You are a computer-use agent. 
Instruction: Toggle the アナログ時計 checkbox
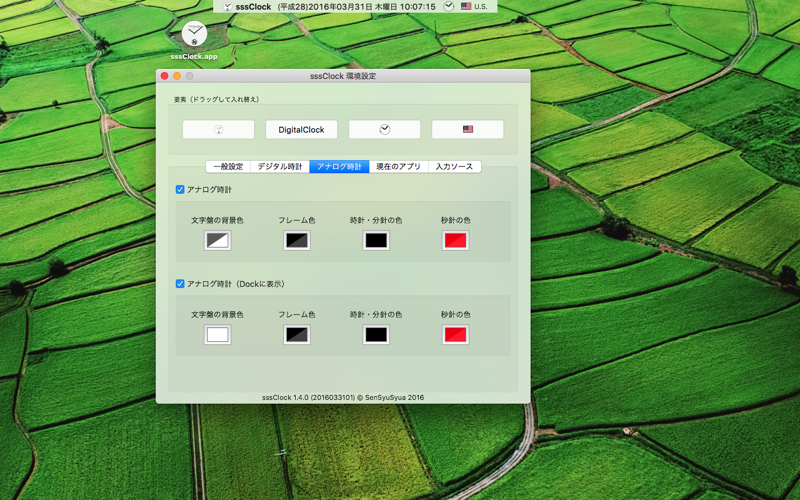[180, 189]
